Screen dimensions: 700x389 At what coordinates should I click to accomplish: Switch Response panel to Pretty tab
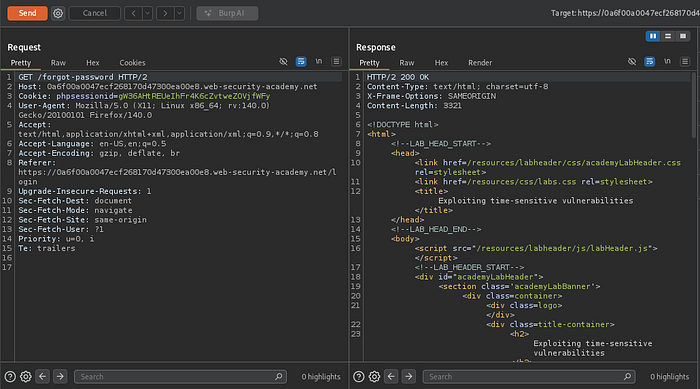point(369,63)
